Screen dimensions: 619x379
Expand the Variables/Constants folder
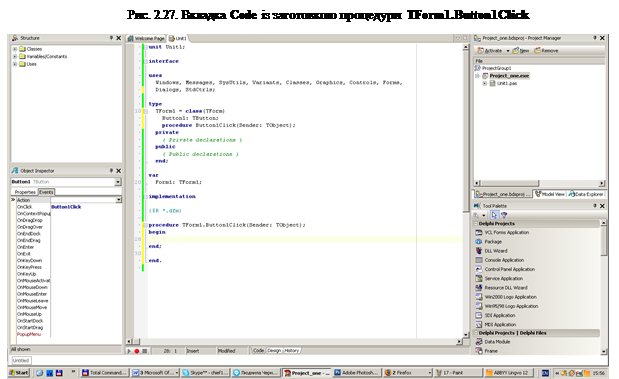pos(15,56)
